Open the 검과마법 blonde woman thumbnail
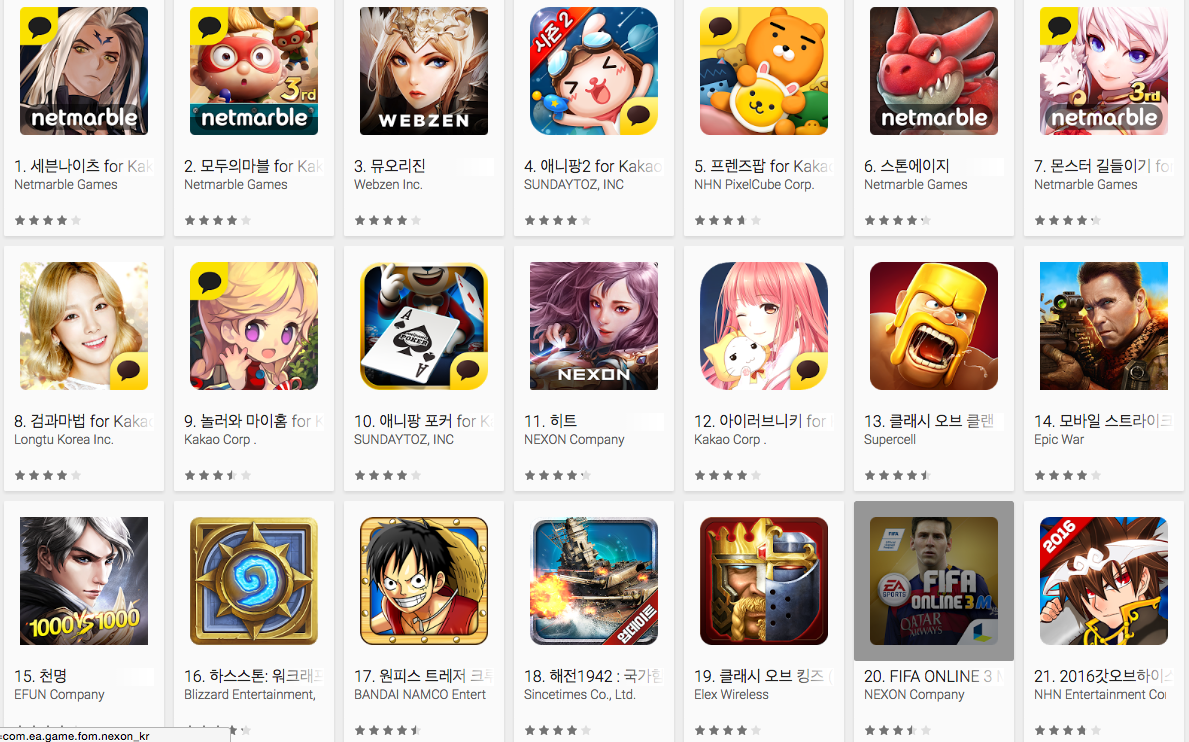1189x742 pixels. coord(84,326)
